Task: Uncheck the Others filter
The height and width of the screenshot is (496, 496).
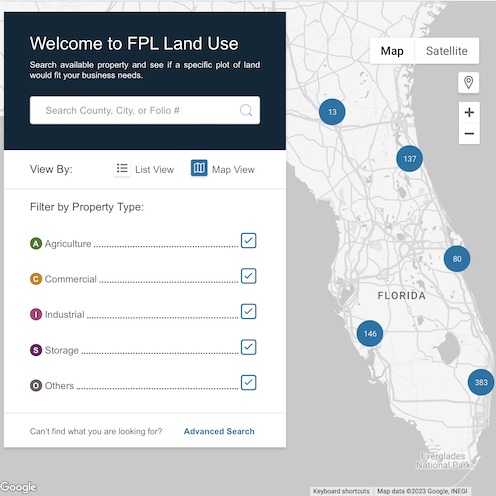Action: pos(249,382)
